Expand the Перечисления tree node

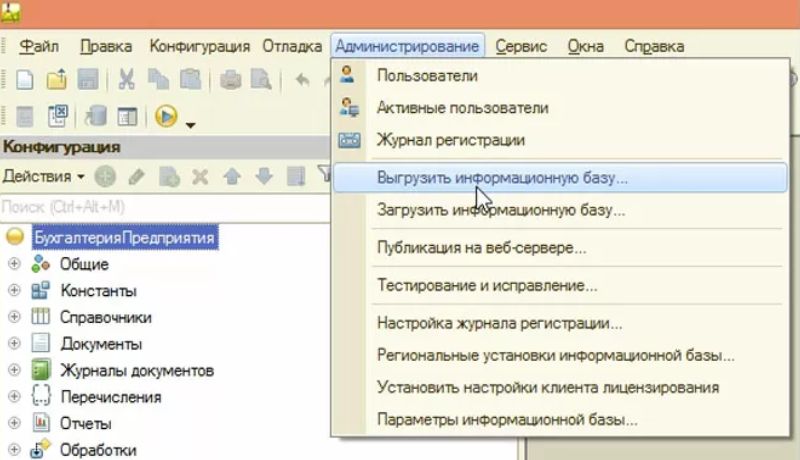click(x=14, y=396)
